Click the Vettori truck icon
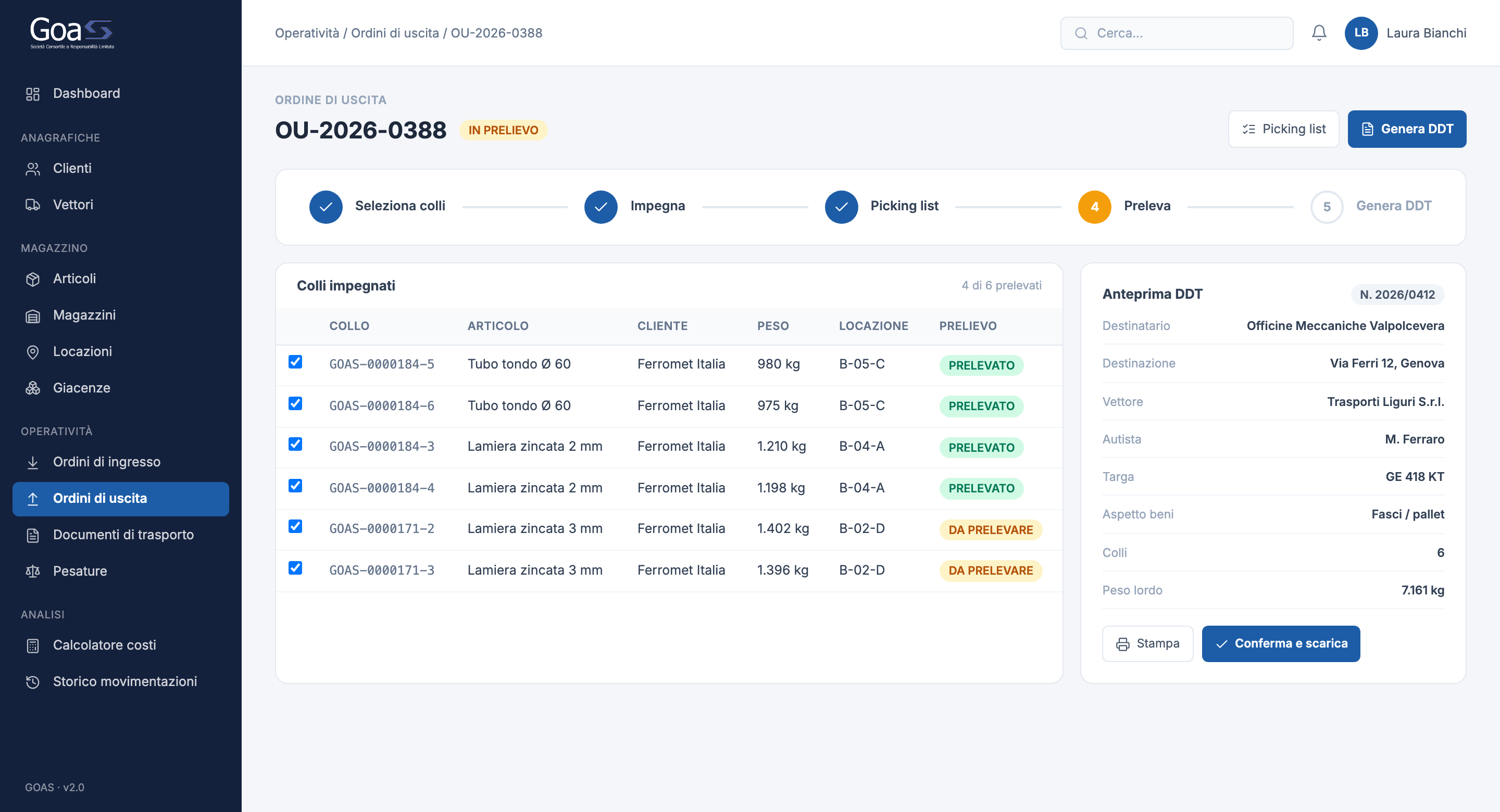Image resolution: width=1500 pixels, height=812 pixels. click(x=33, y=205)
